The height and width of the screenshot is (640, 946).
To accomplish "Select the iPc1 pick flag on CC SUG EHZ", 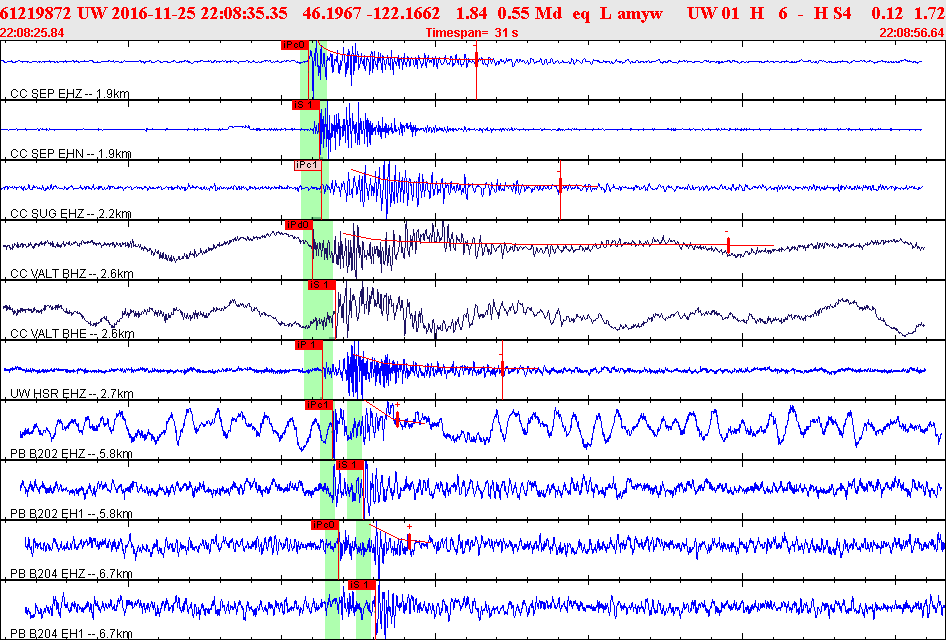I will [x=308, y=165].
